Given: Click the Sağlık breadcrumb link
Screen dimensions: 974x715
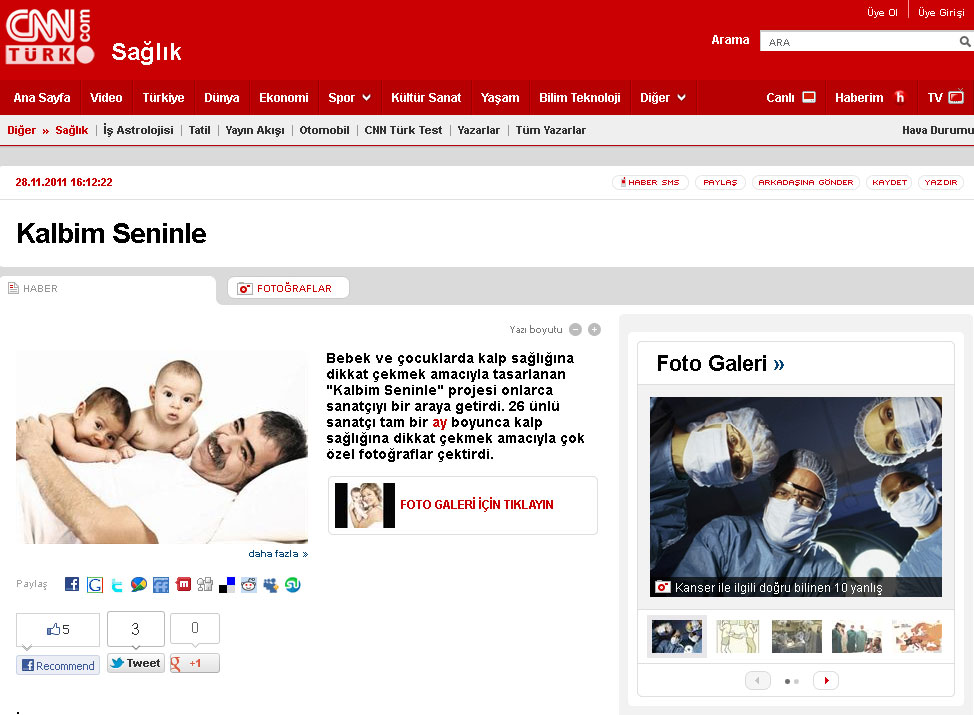Looking at the screenshot, I should coord(71,130).
